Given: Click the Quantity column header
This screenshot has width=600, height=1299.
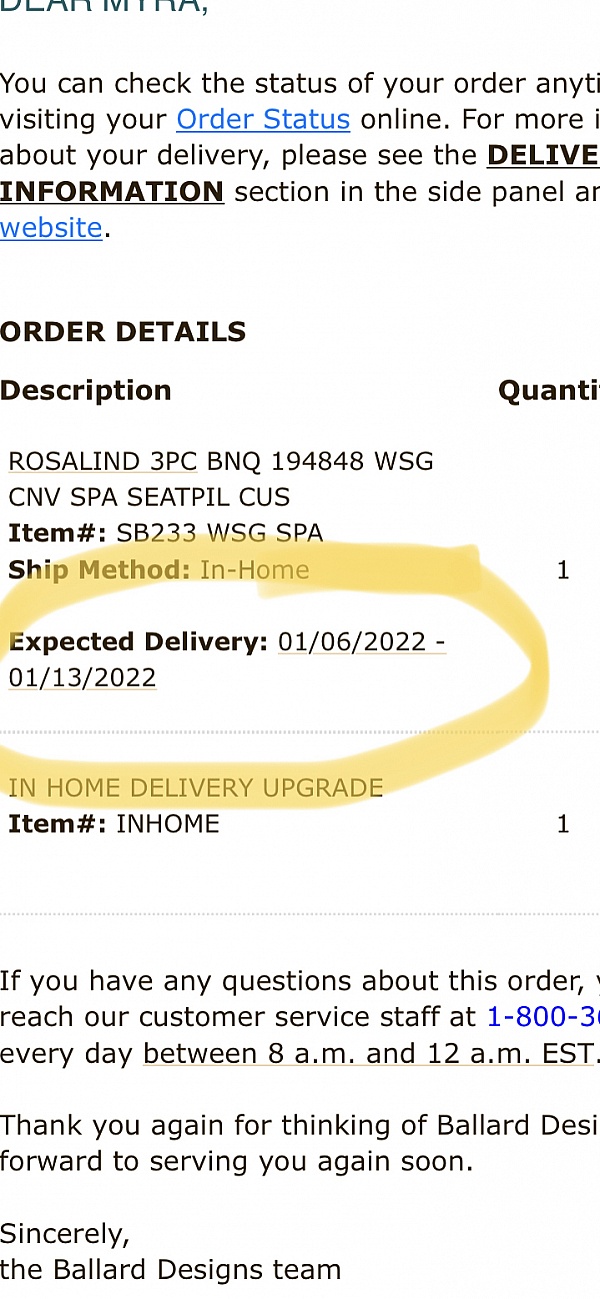Looking at the screenshot, I should 548,391.
